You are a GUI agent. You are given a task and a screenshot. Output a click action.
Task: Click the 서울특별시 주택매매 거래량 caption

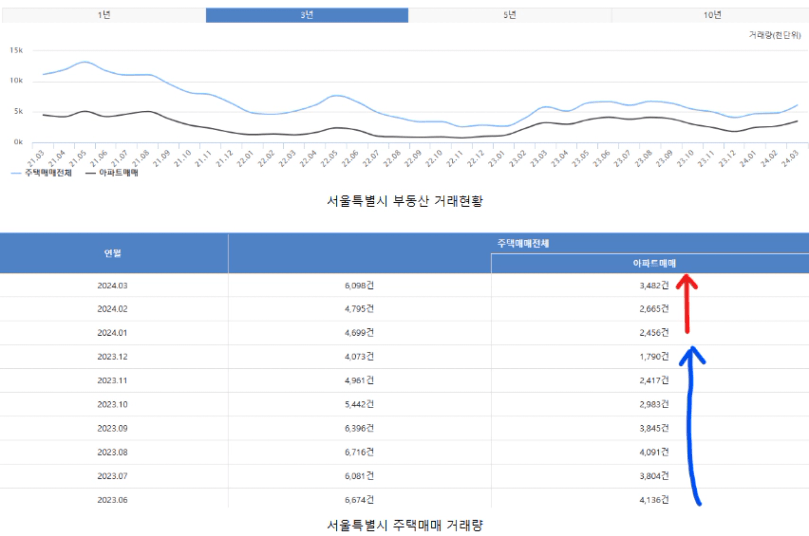(404, 525)
